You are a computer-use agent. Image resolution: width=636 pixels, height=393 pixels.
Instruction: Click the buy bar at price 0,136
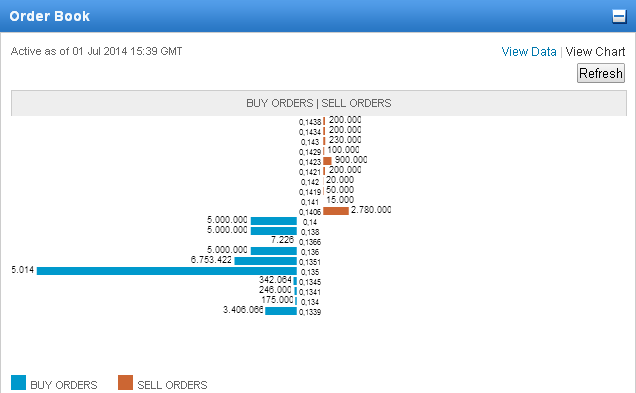274,251
